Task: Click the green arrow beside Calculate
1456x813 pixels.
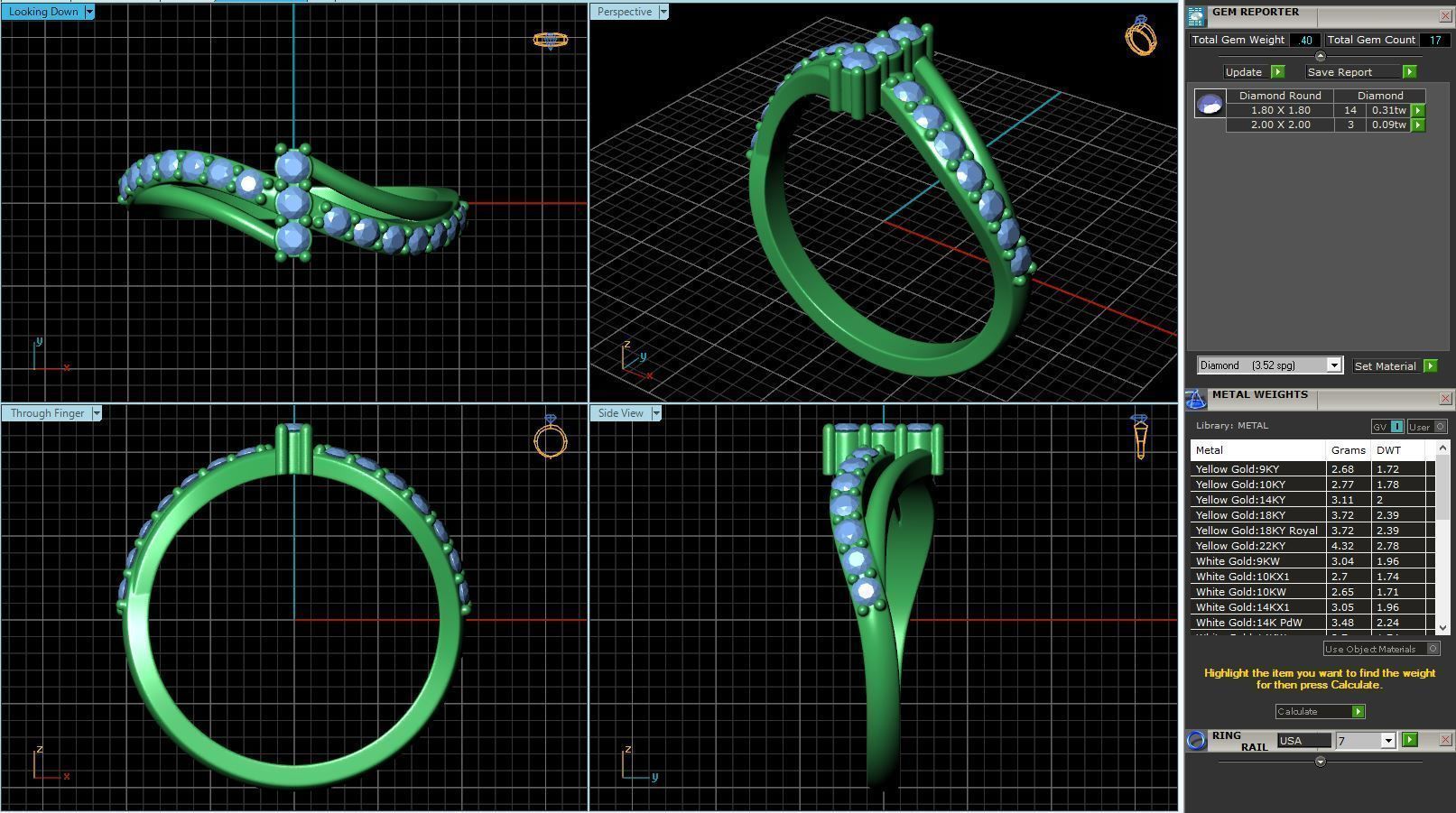Action: [1358, 712]
